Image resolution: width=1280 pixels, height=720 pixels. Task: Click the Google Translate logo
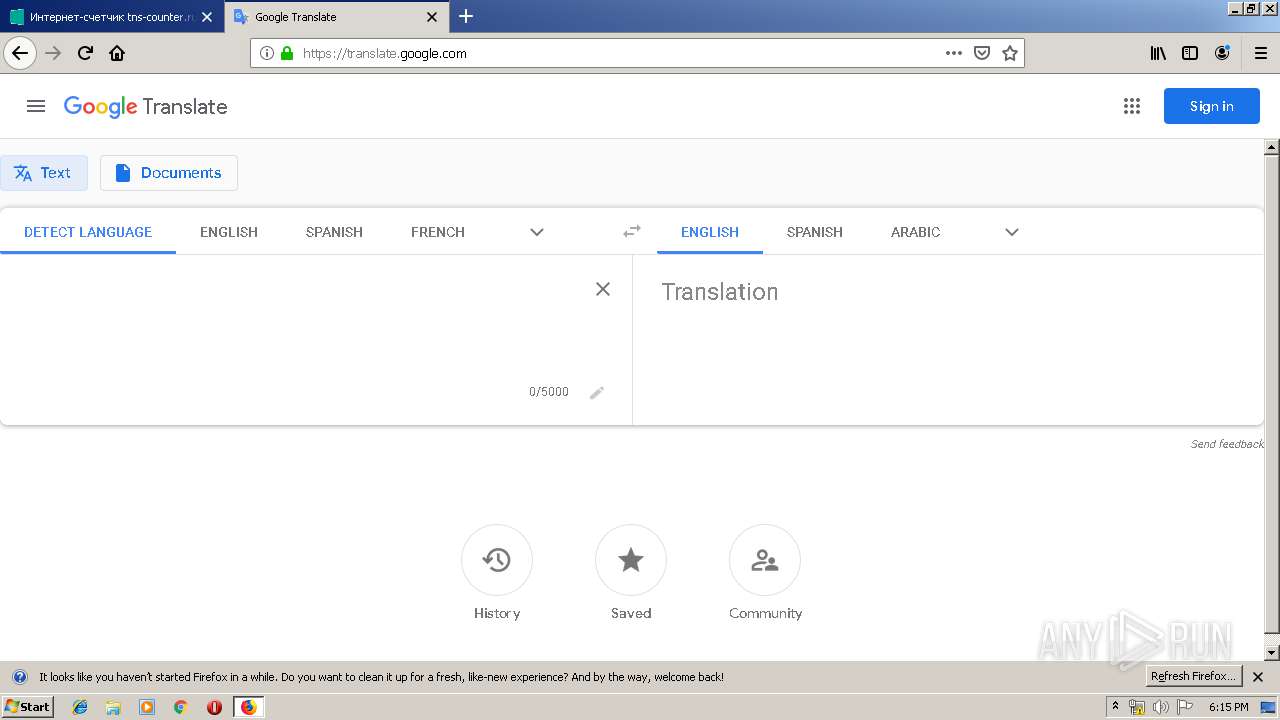[x=146, y=107]
